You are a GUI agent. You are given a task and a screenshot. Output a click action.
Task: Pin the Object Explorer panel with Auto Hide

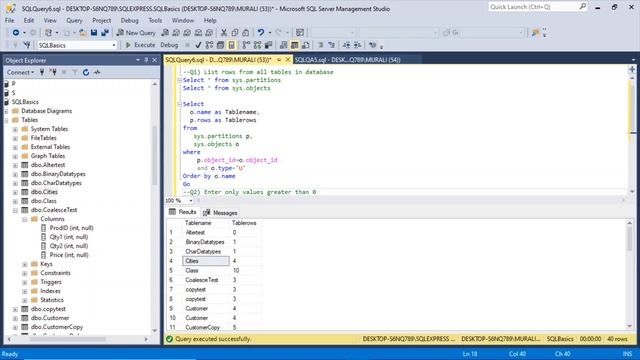[146, 60]
